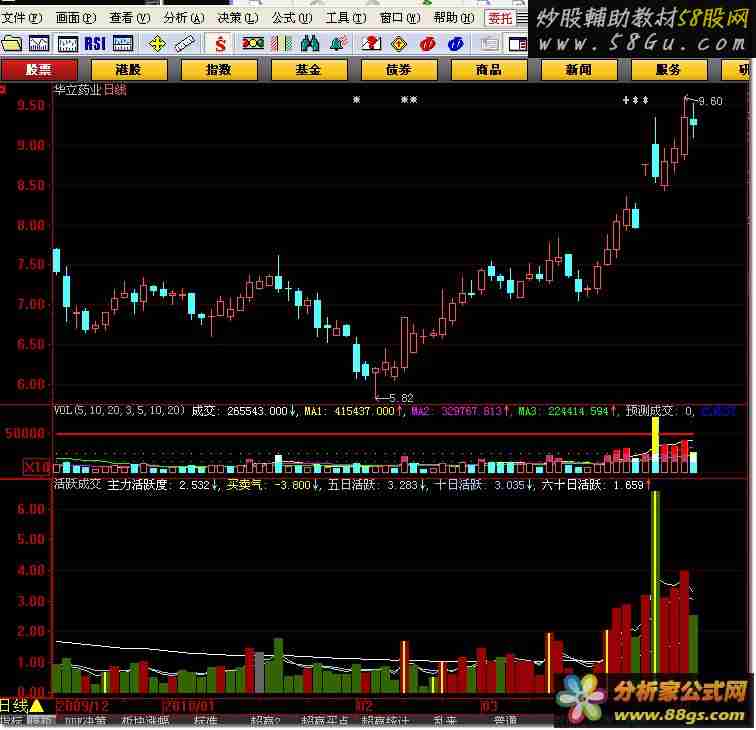The image size is (756, 730).
Task: Click the gray window toolbar icon
Action: [x=489, y=44]
